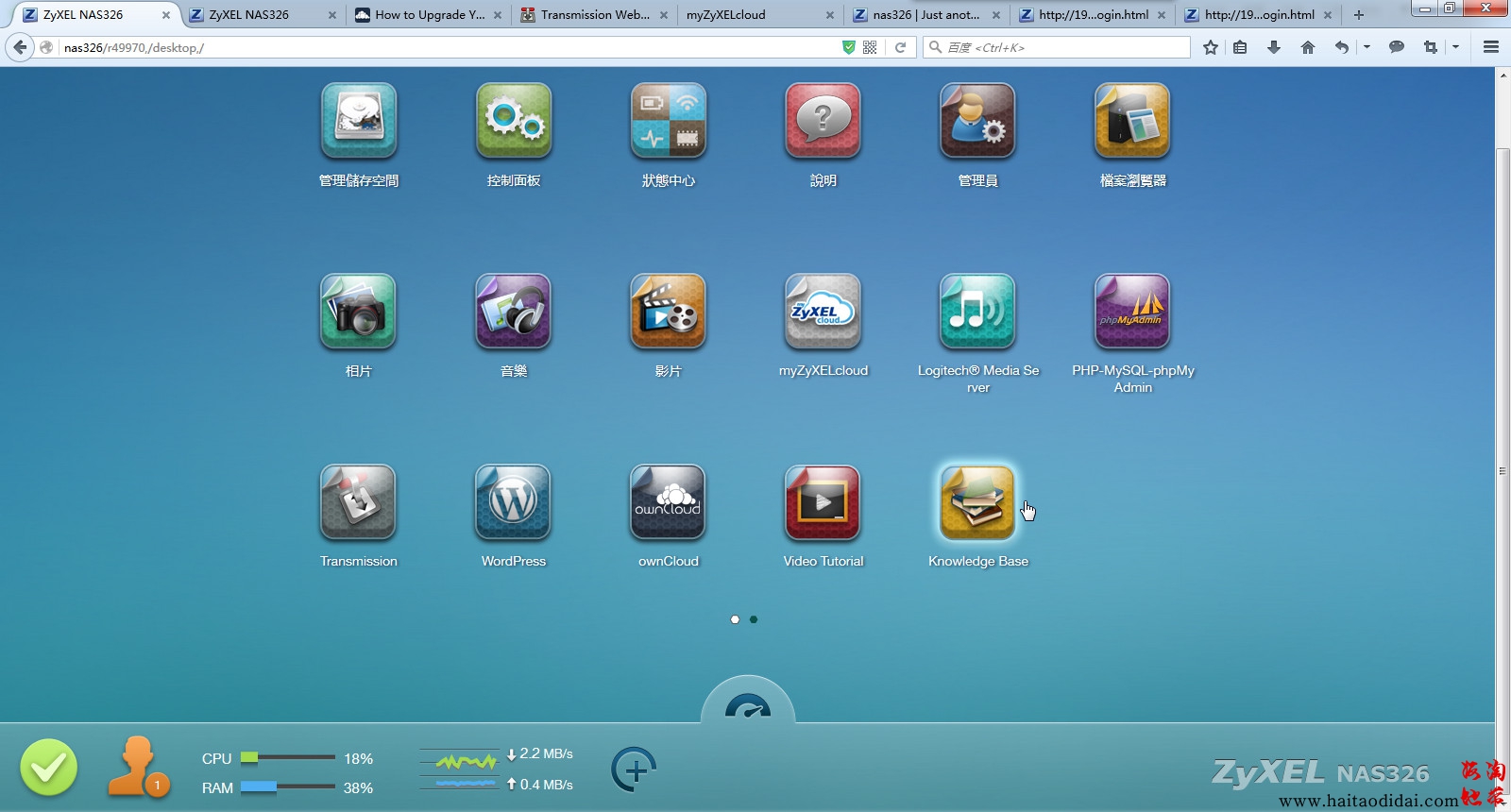Open Logitech Media Server app

pos(977,312)
